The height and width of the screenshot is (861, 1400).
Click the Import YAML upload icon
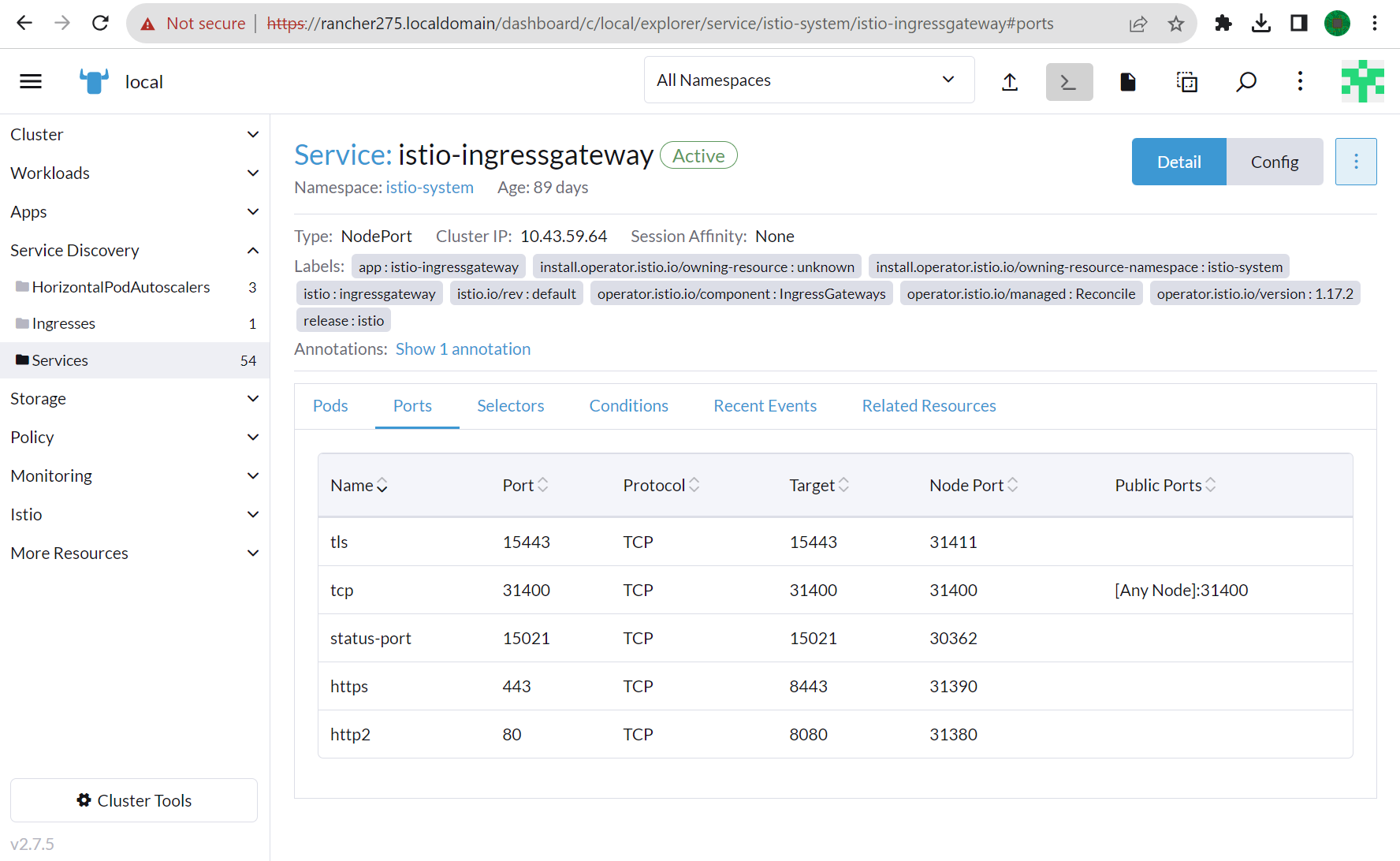coord(1010,82)
